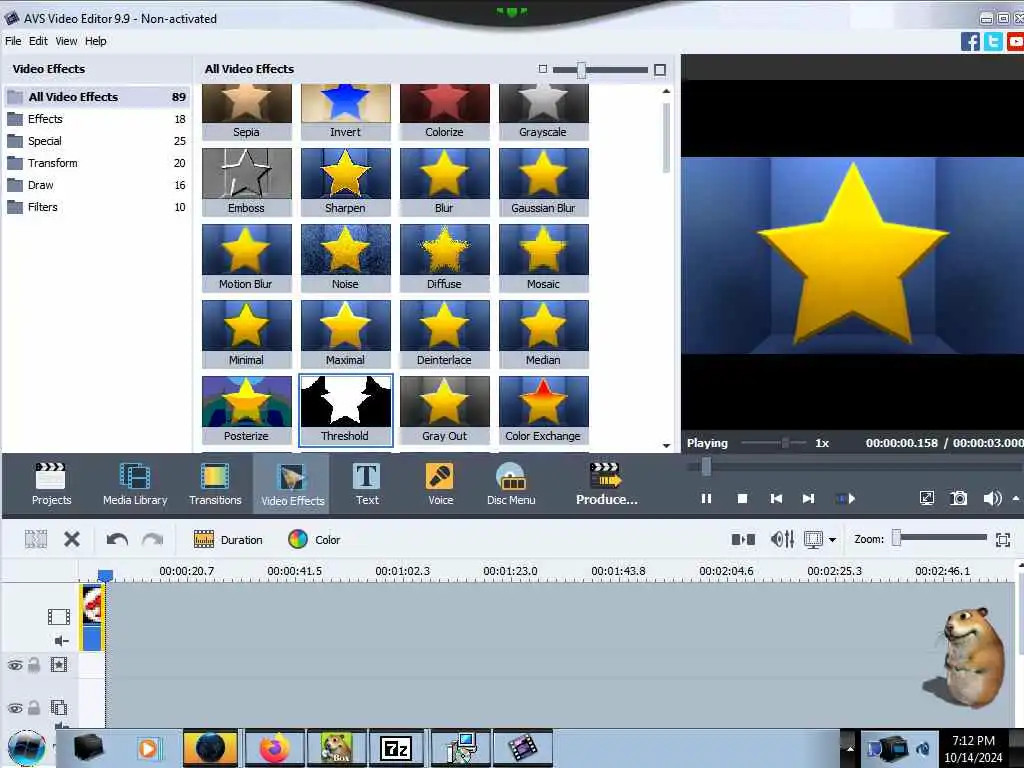Lock the overlay track
Viewport: 1024px width, 768px height.
tap(34, 707)
